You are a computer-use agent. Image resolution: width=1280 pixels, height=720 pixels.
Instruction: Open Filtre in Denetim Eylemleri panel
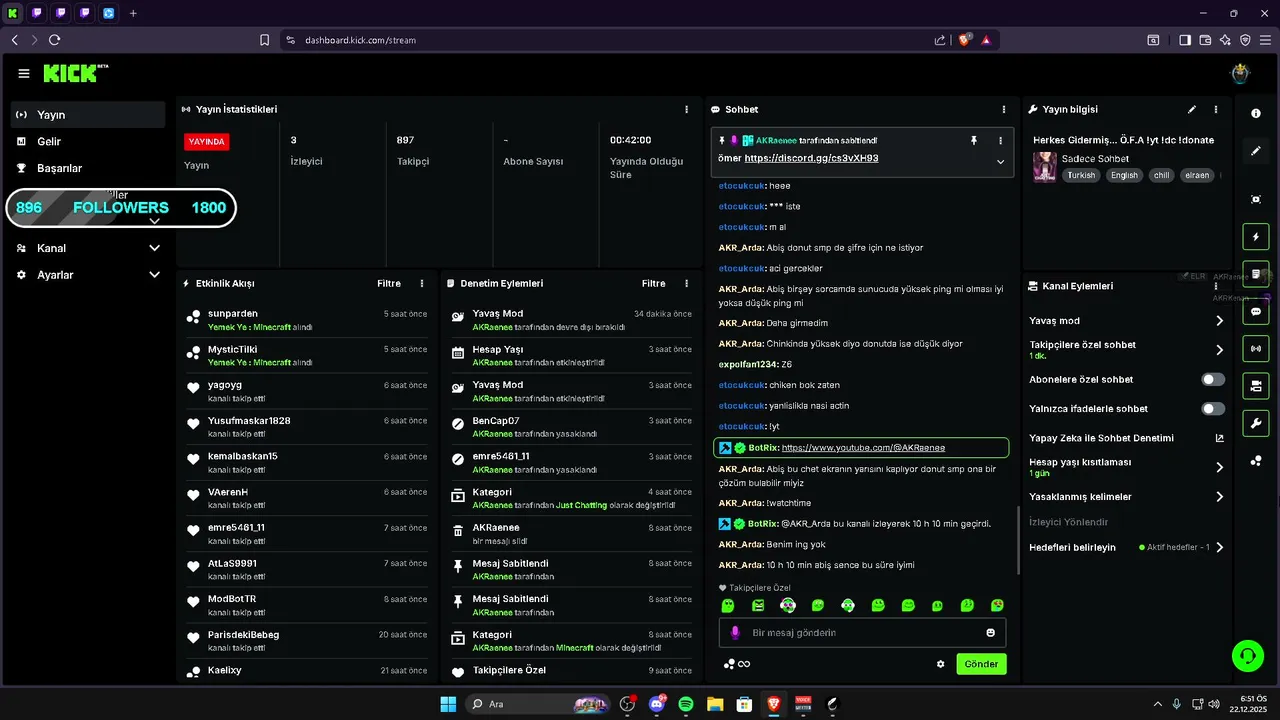click(x=653, y=284)
